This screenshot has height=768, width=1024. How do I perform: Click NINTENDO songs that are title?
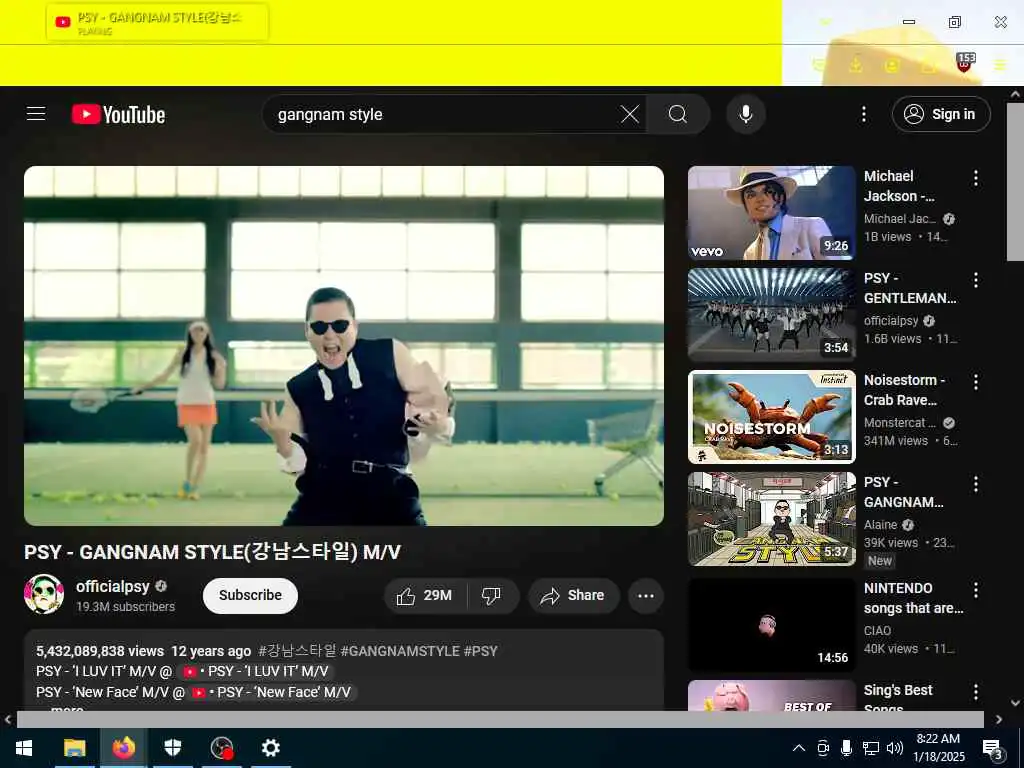(x=914, y=598)
